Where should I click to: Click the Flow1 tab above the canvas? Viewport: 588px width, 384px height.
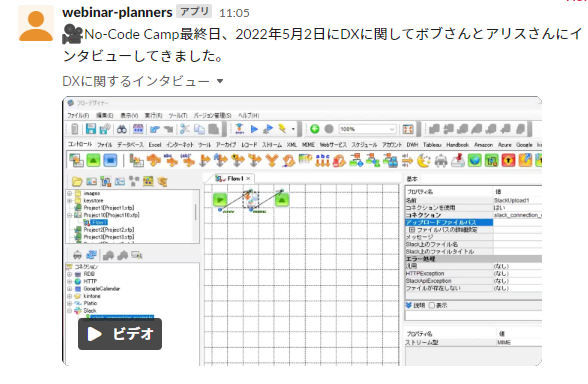click(235, 178)
